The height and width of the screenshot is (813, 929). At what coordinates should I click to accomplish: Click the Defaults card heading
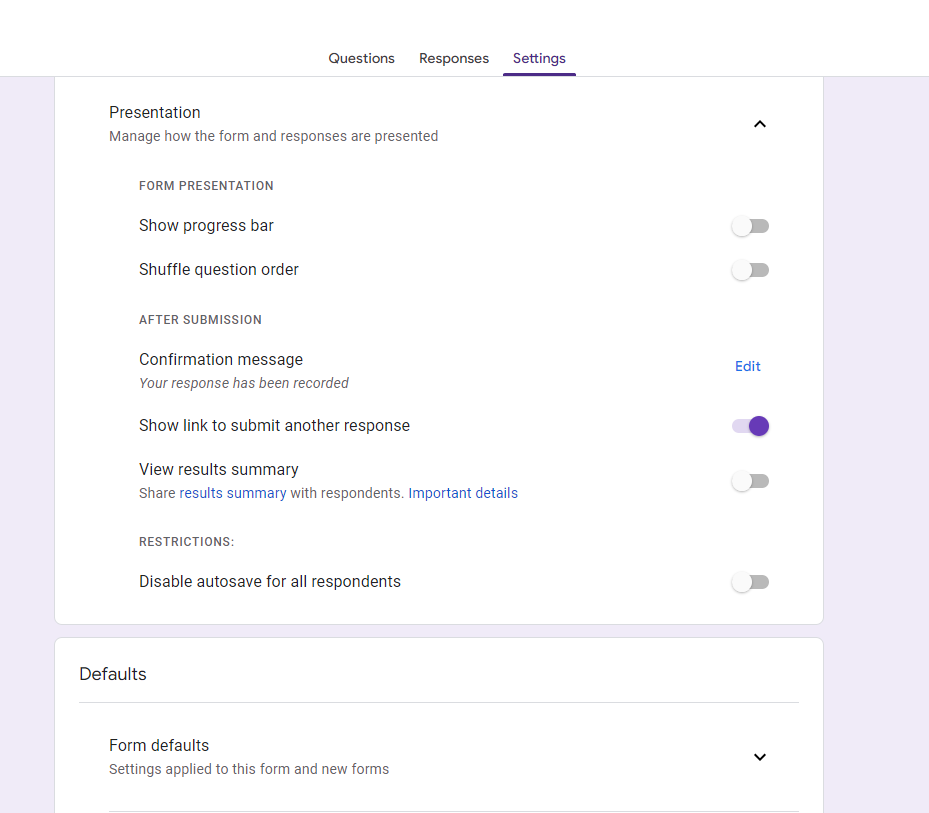[x=113, y=674]
